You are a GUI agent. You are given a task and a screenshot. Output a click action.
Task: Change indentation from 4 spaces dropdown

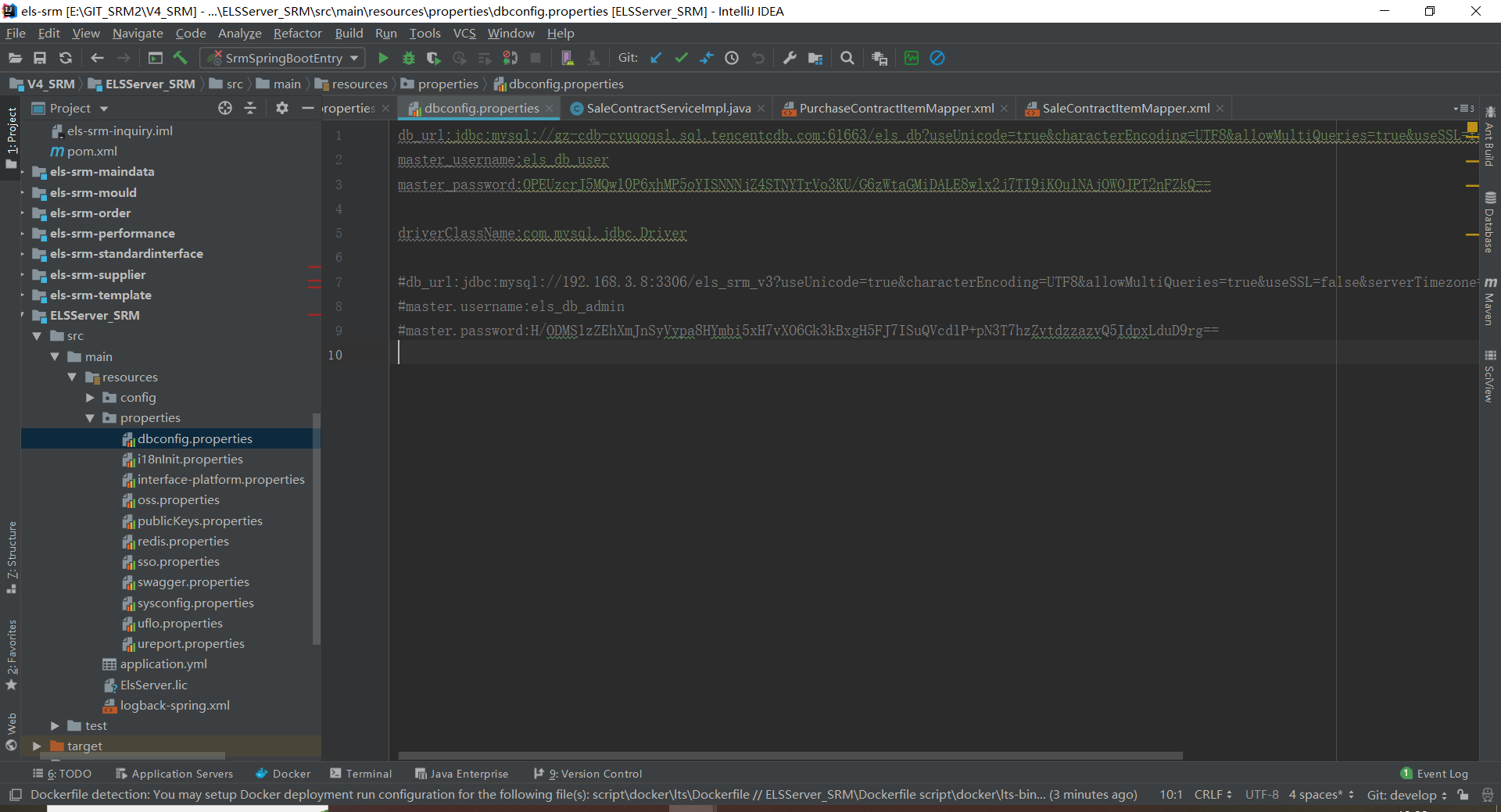[x=1321, y=795]
